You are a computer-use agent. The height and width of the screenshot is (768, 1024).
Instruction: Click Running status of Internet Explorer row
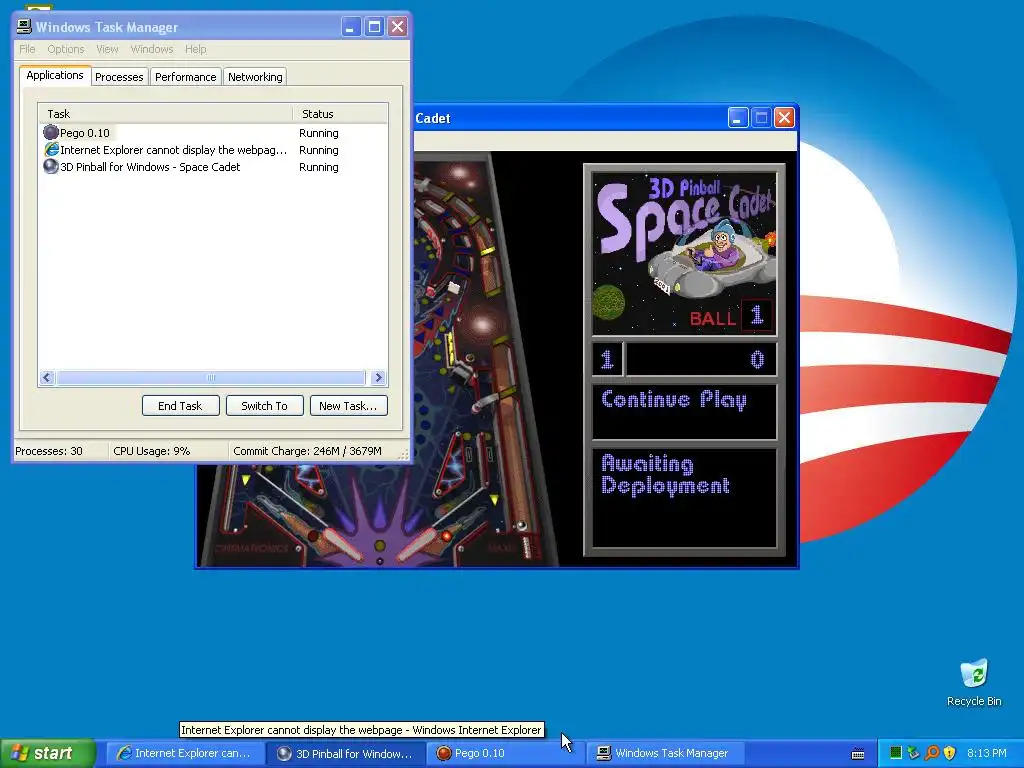click(x=319, y=150)
